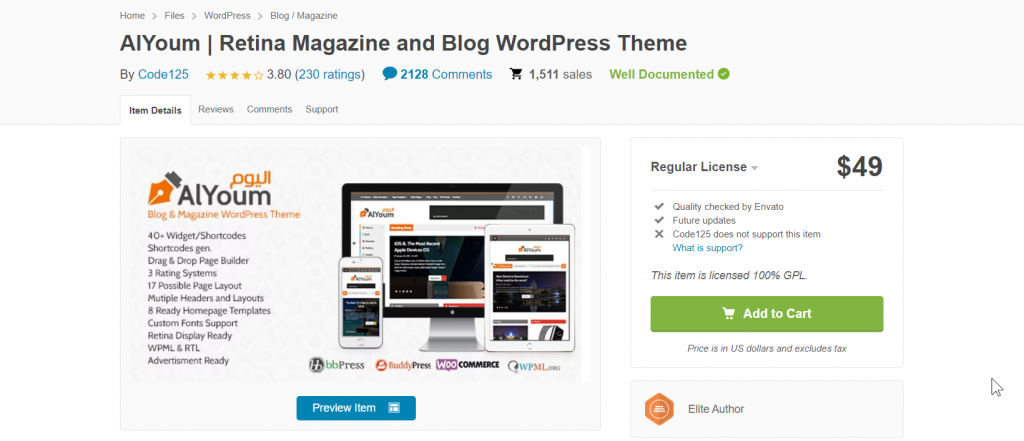Click the Elite Author hexagon badge
This screenshot has height=441, width=1024.
tap(659, 409)
